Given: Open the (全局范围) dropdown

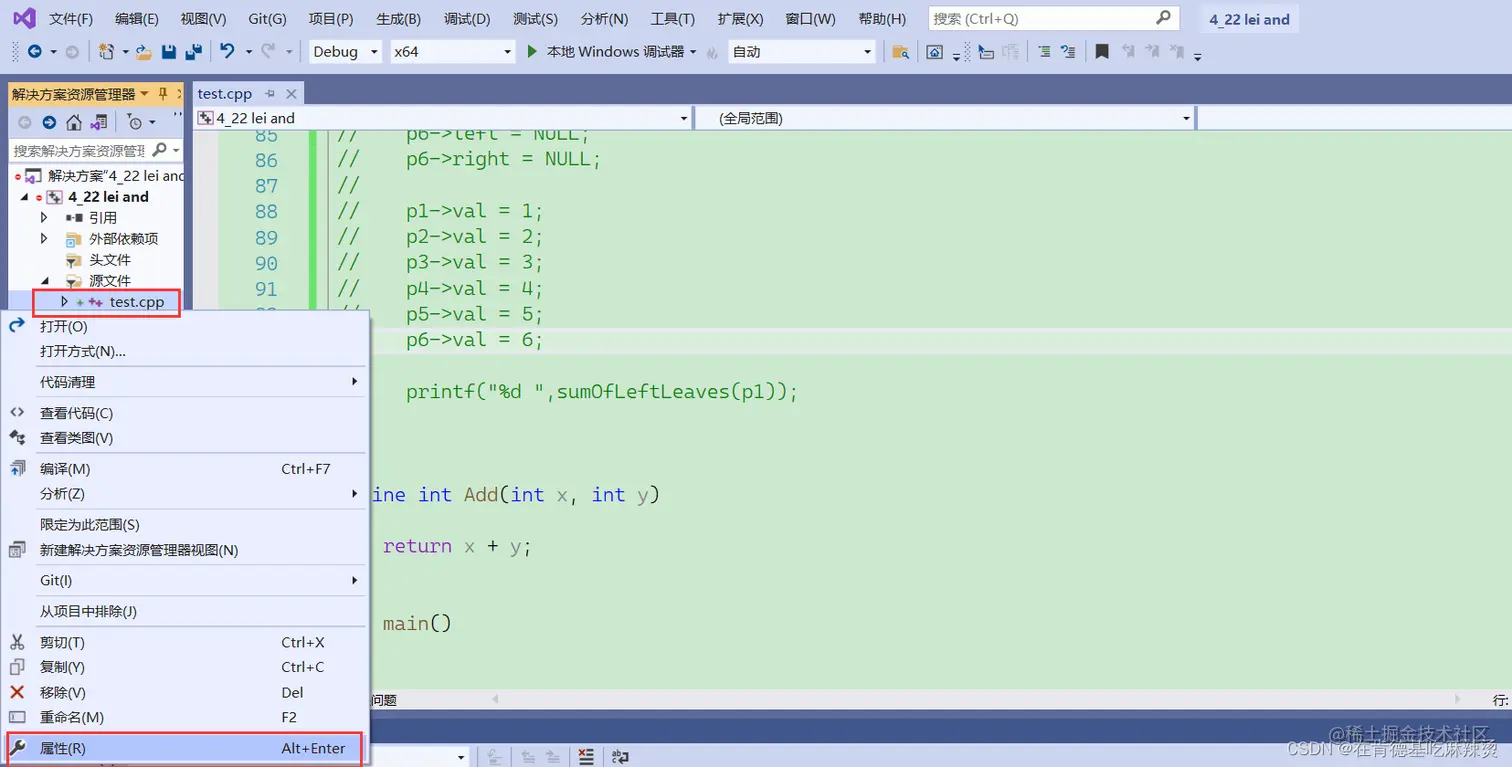Looking at the screenshot, I should click(x=945, y=118).
